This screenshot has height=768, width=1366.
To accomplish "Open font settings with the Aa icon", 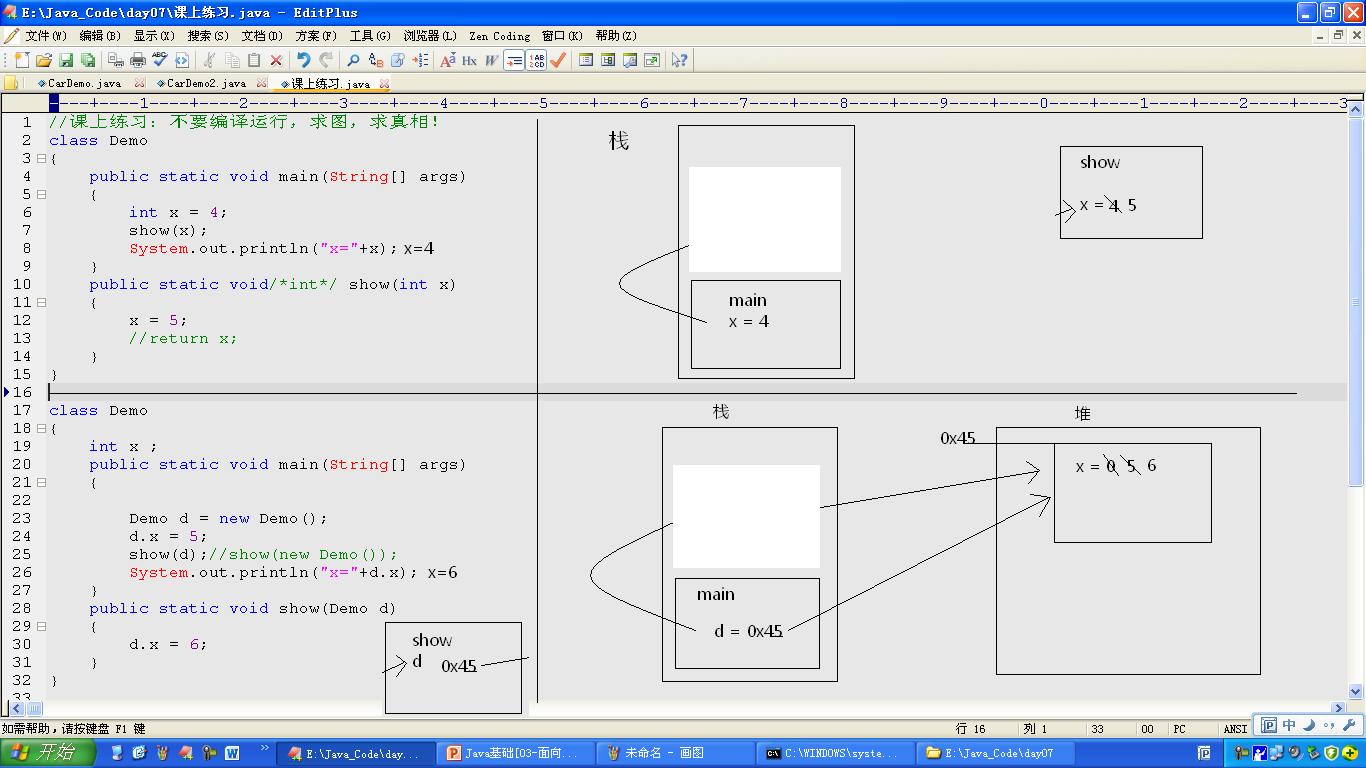I will click(448, 60).
